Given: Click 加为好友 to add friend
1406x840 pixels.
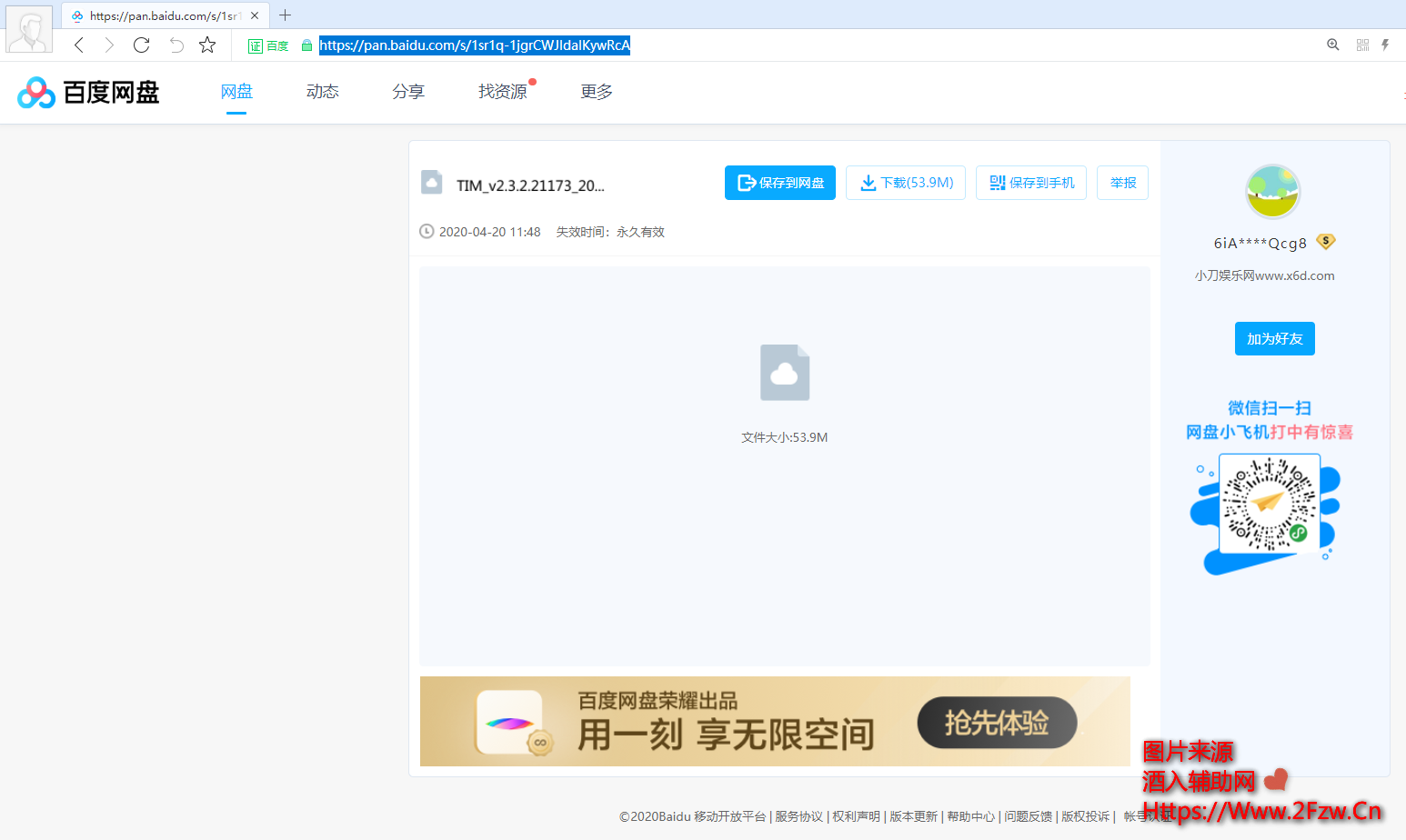Looking at the screenshot, I should [x=1274, y=339].
